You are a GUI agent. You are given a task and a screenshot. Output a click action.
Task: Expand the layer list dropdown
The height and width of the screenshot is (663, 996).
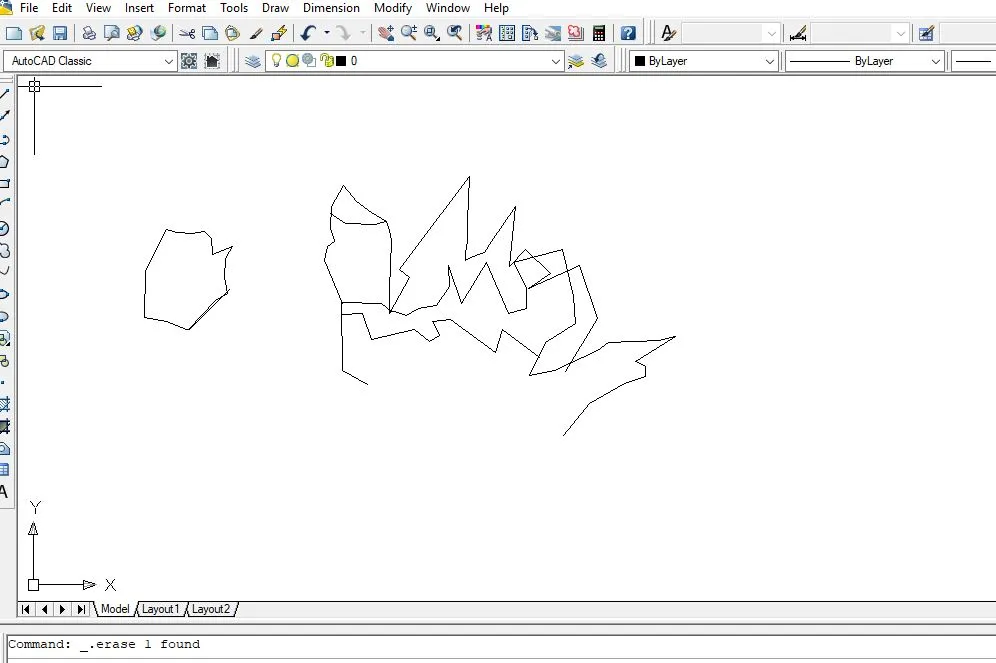click(555, 62)
